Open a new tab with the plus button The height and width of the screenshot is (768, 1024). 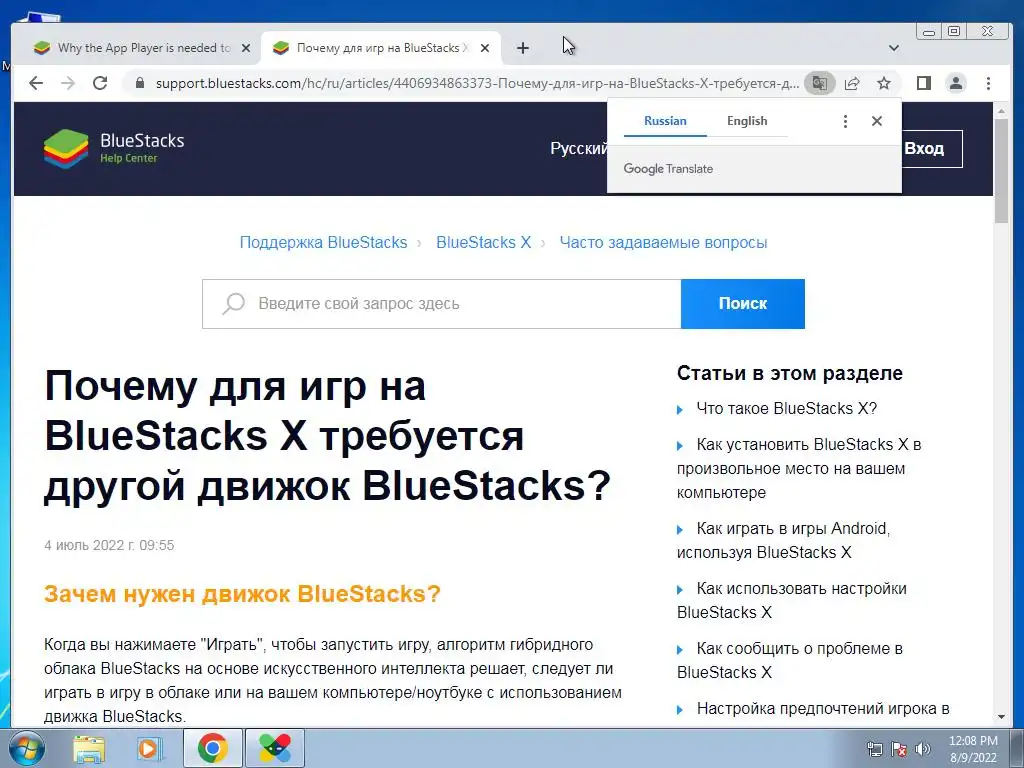(522, 48)
